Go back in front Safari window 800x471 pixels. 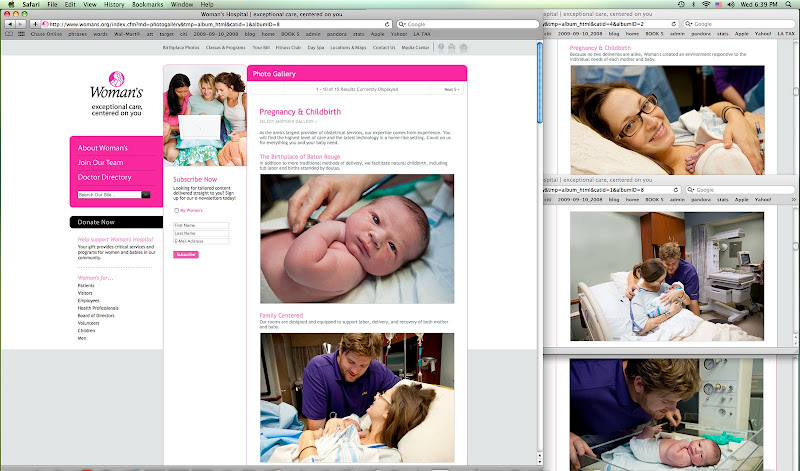click(9, 24)
